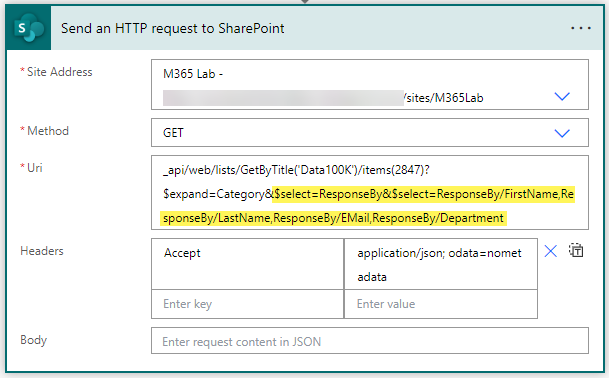Delete the Accept header row
609x378 pixels.
(550, 251)
